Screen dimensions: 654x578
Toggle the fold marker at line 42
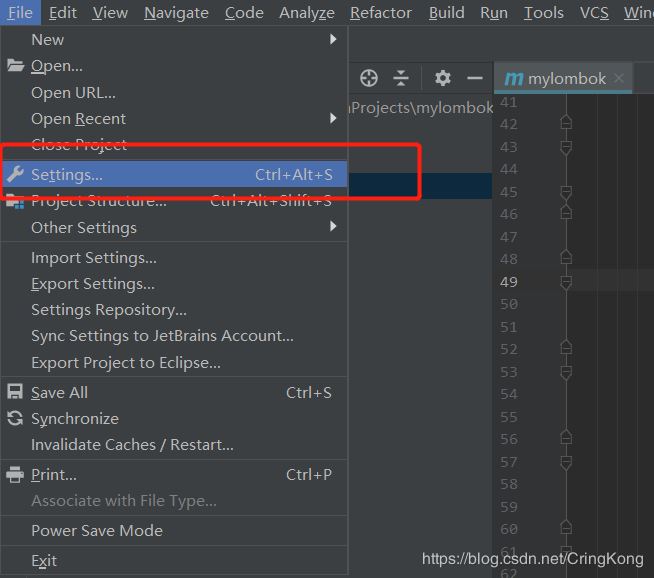click(x=566, y=122)
